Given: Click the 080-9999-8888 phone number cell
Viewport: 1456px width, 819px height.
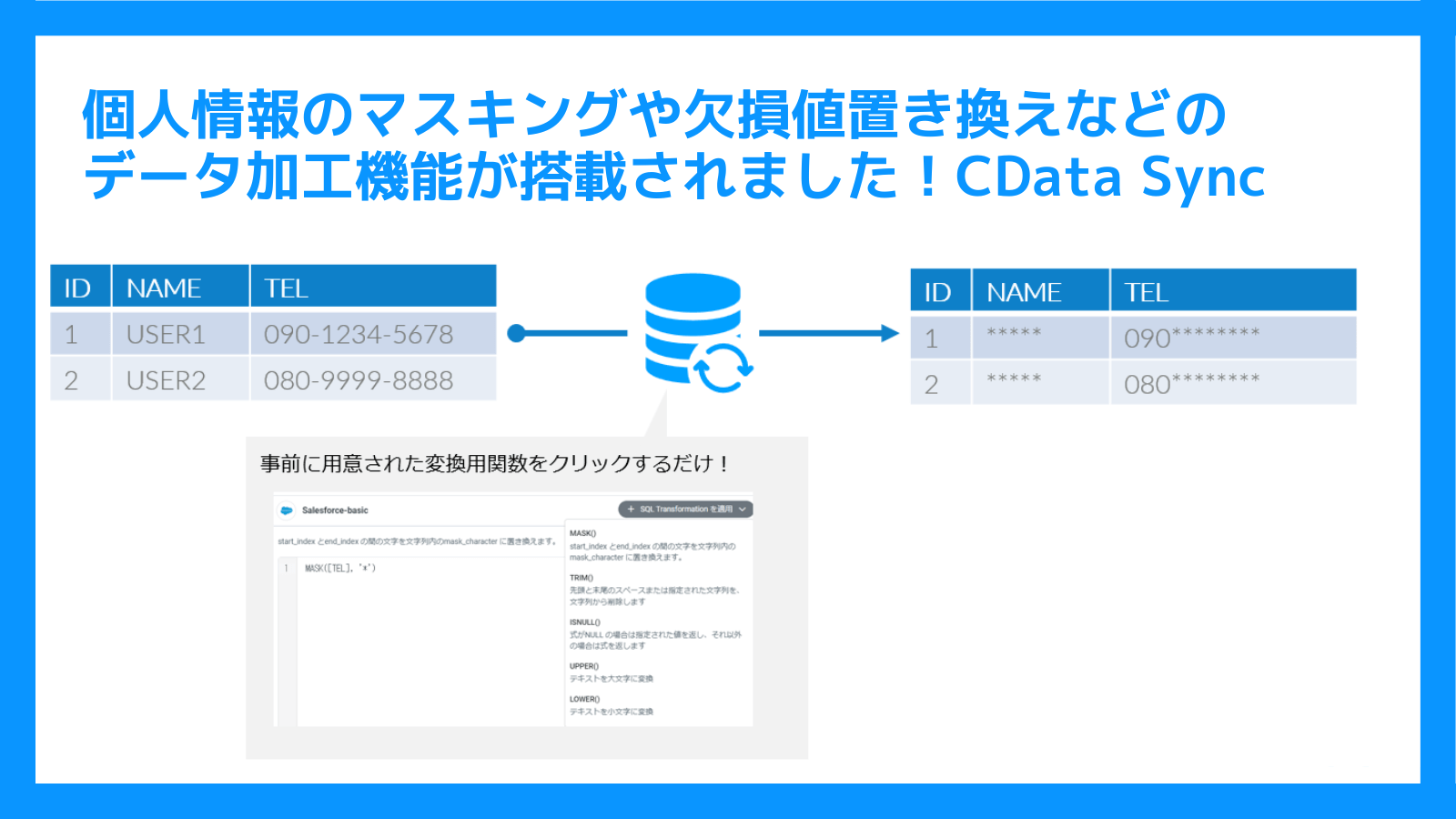Looking at the screenshot, I should coord(373,379).
